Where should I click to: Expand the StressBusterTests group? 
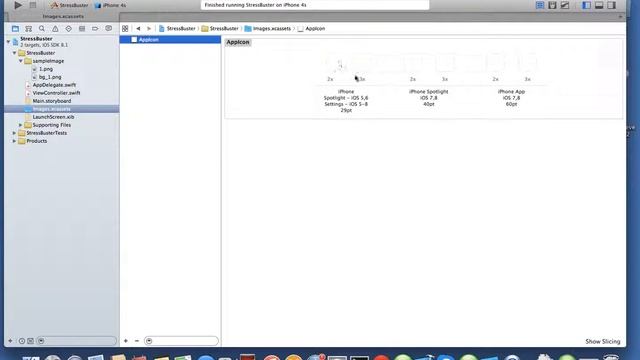pos(15,133)
